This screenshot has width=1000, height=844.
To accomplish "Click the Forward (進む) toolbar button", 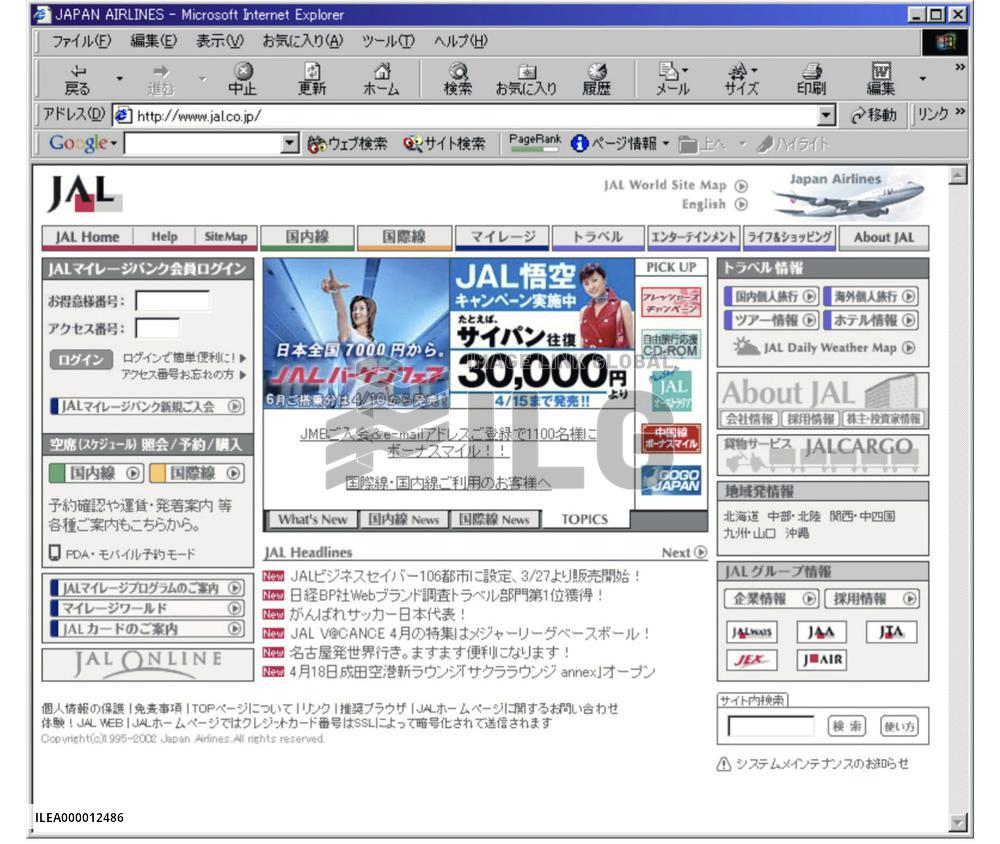I will click(161, 80).
